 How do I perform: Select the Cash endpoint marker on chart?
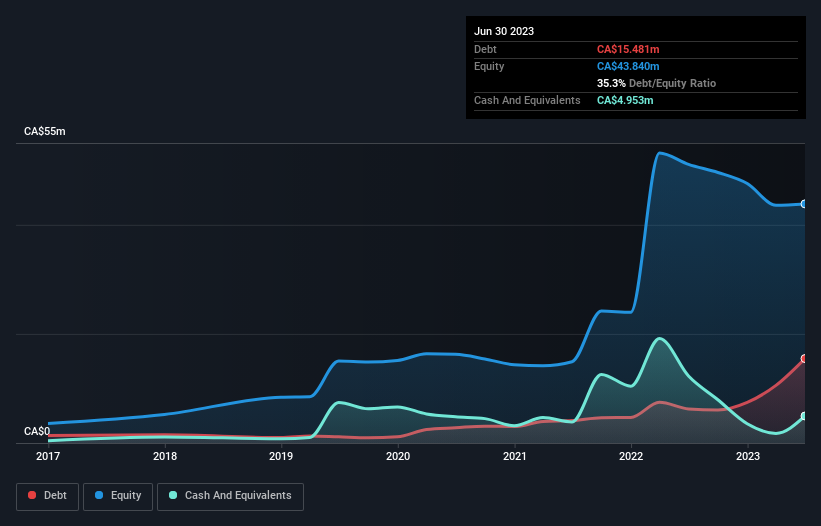pos(804,416)
